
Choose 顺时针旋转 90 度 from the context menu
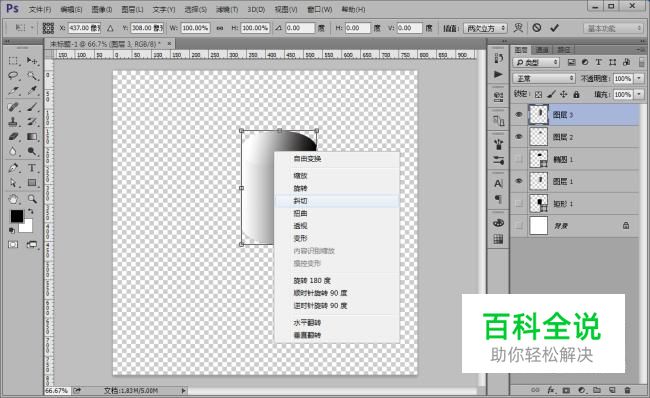pos(337,293)
